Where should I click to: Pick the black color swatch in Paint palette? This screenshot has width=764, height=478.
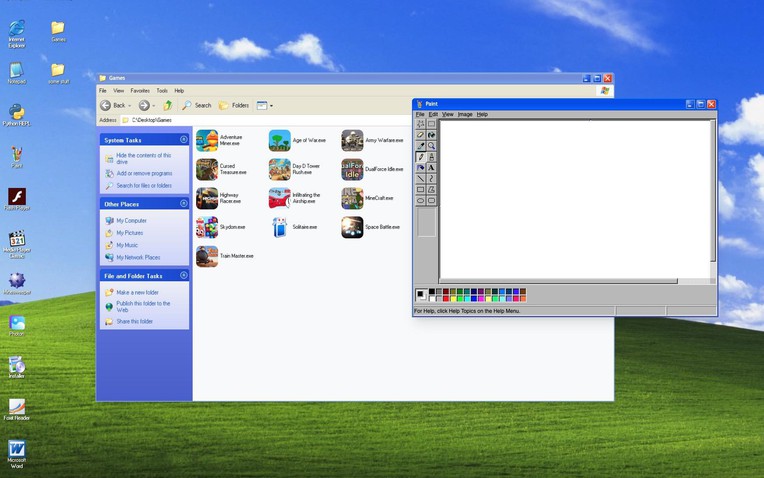(x=432, y=291)
